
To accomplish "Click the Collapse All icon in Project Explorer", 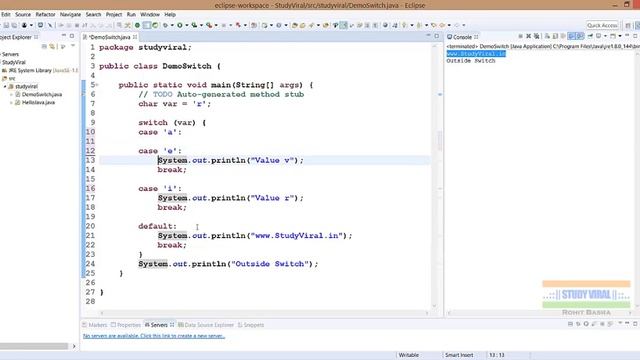I will pyautogui.click(x=44, y=46).
